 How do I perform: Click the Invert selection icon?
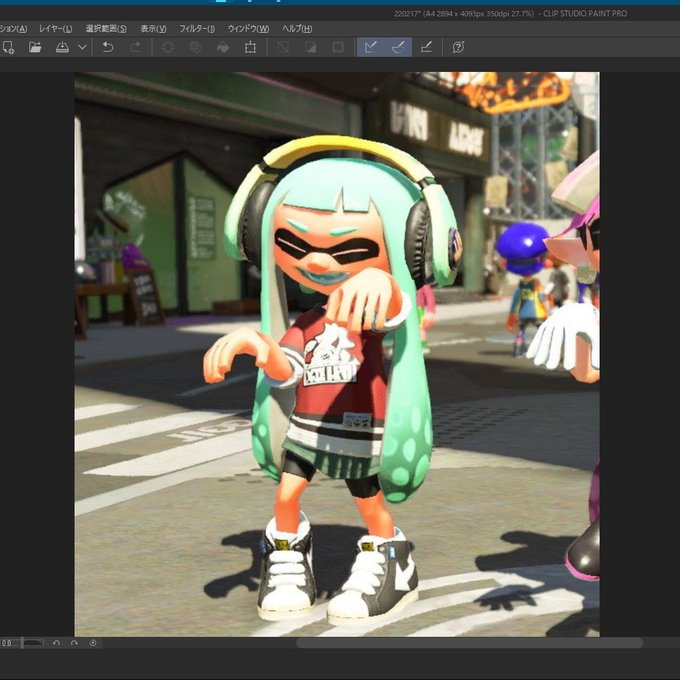tap(311, 47)
